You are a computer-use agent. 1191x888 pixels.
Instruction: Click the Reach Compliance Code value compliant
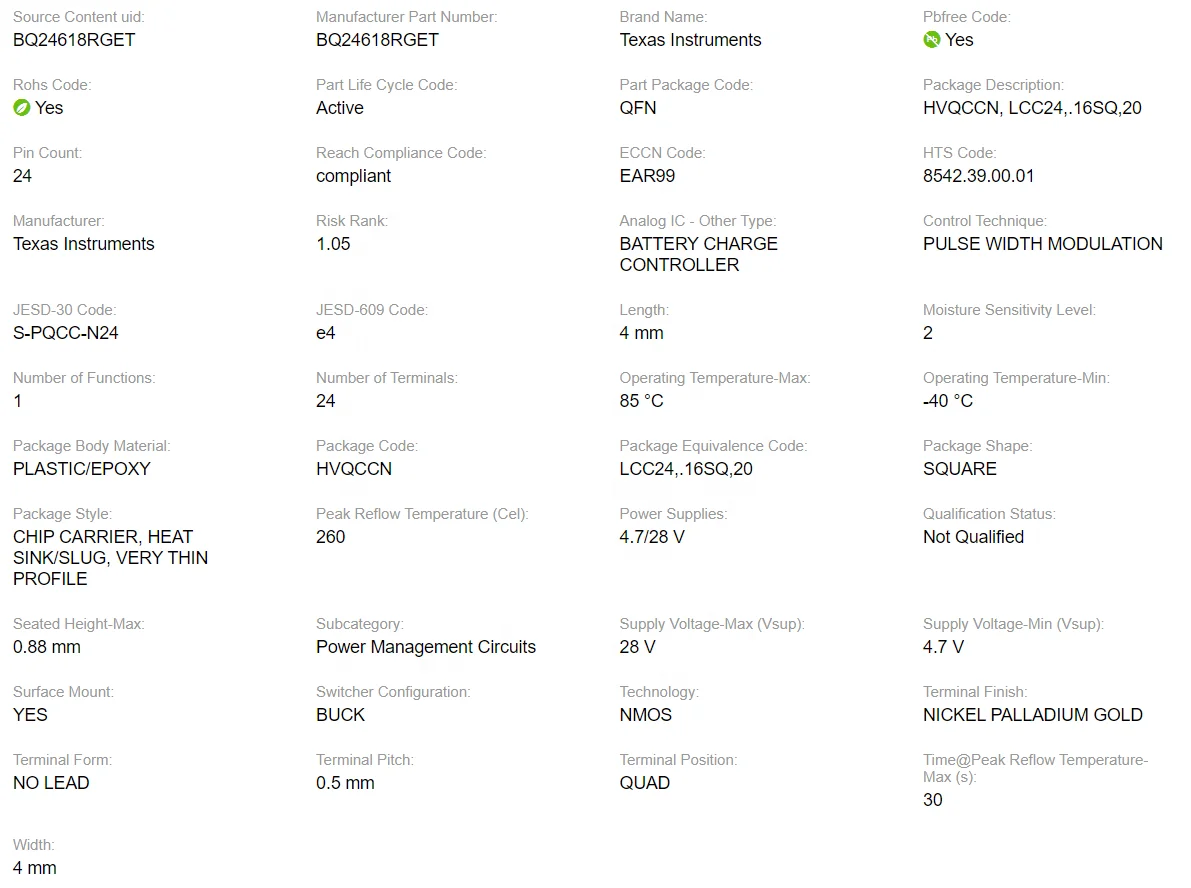click(x=353, y=176)
